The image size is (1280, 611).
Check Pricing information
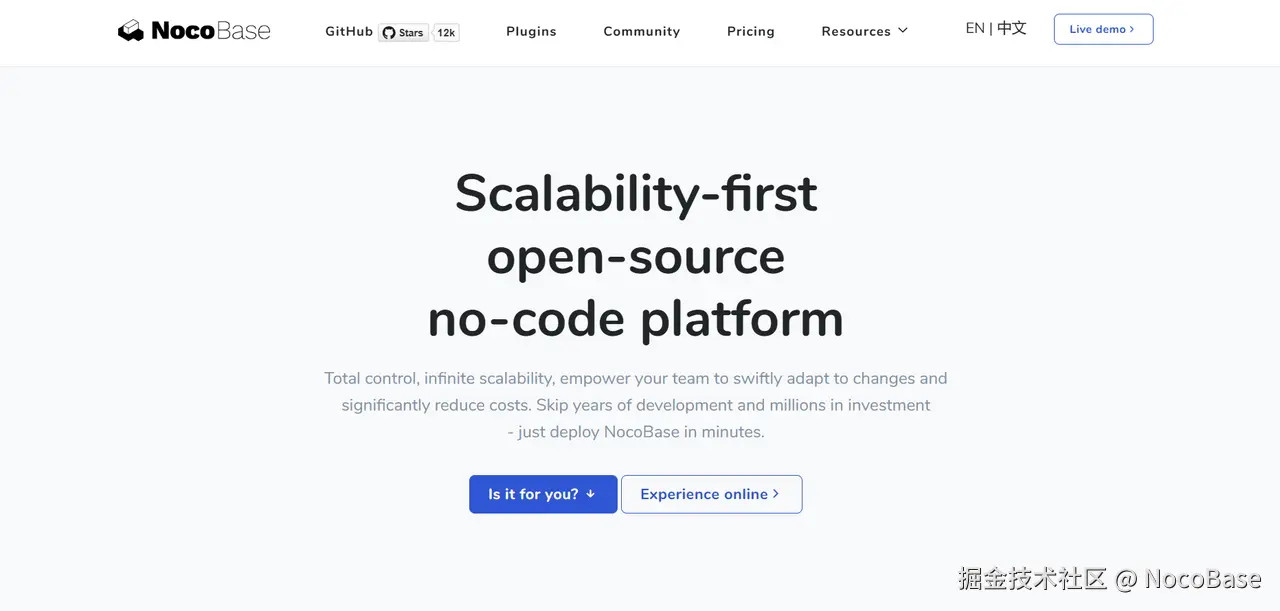click(750, 31)
